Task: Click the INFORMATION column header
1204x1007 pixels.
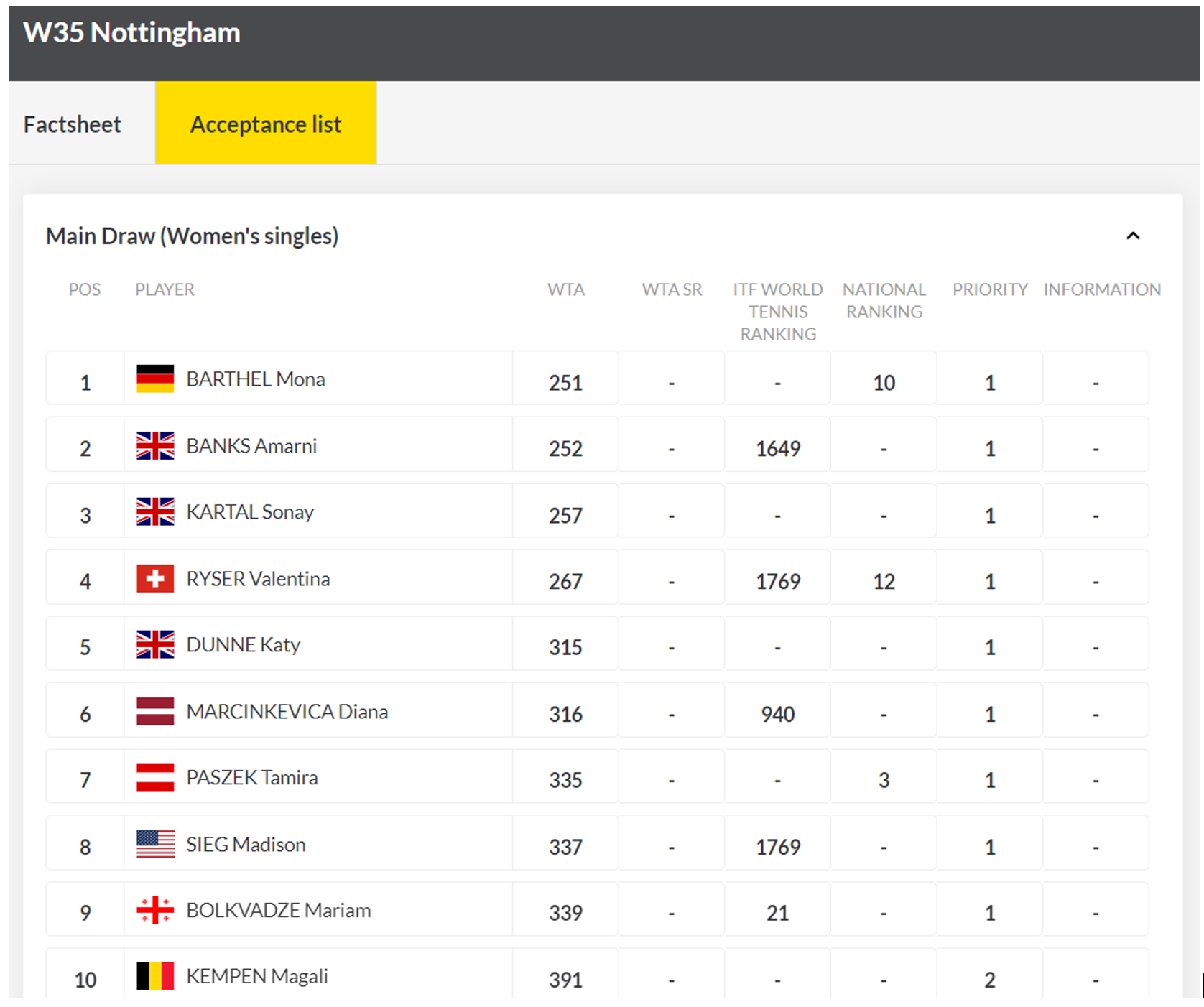Action: 1102,289
